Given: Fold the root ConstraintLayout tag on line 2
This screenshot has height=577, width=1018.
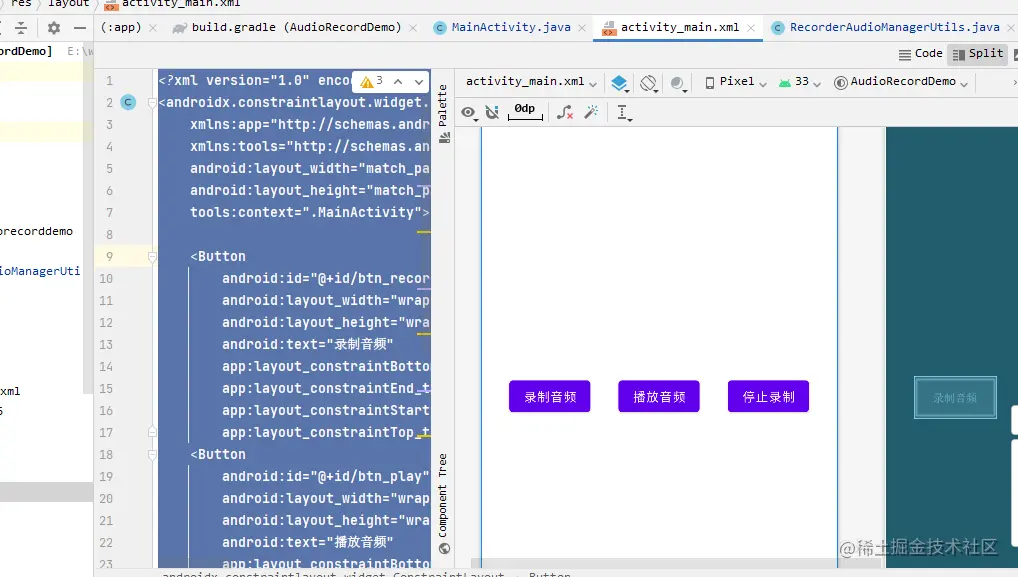Looking at the screenshot, I should click(x=152, y=103).
